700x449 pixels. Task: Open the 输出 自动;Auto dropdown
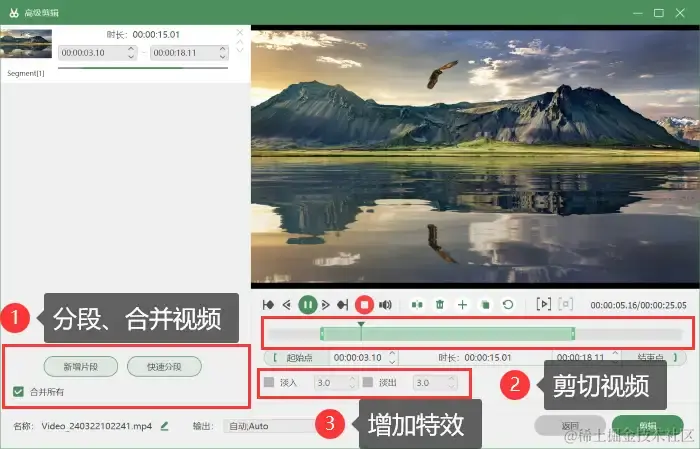click(270, 426)
